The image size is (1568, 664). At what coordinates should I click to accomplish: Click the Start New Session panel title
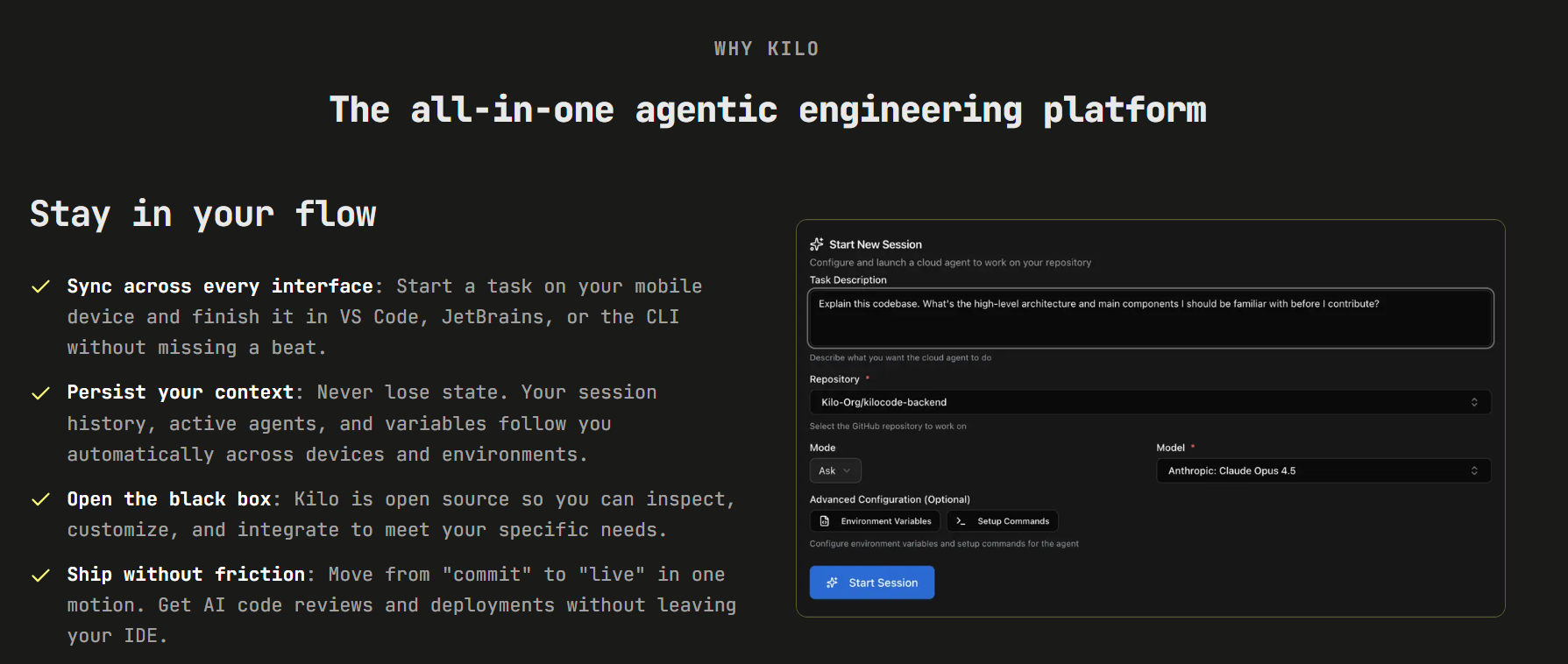tap(875, 244)
